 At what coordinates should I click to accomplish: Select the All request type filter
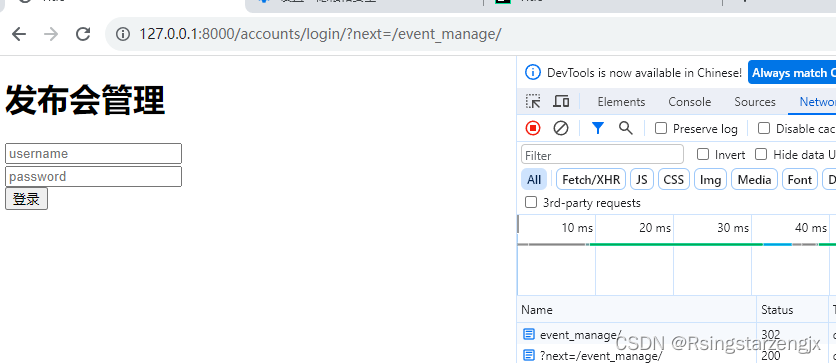tap(534, 180)
